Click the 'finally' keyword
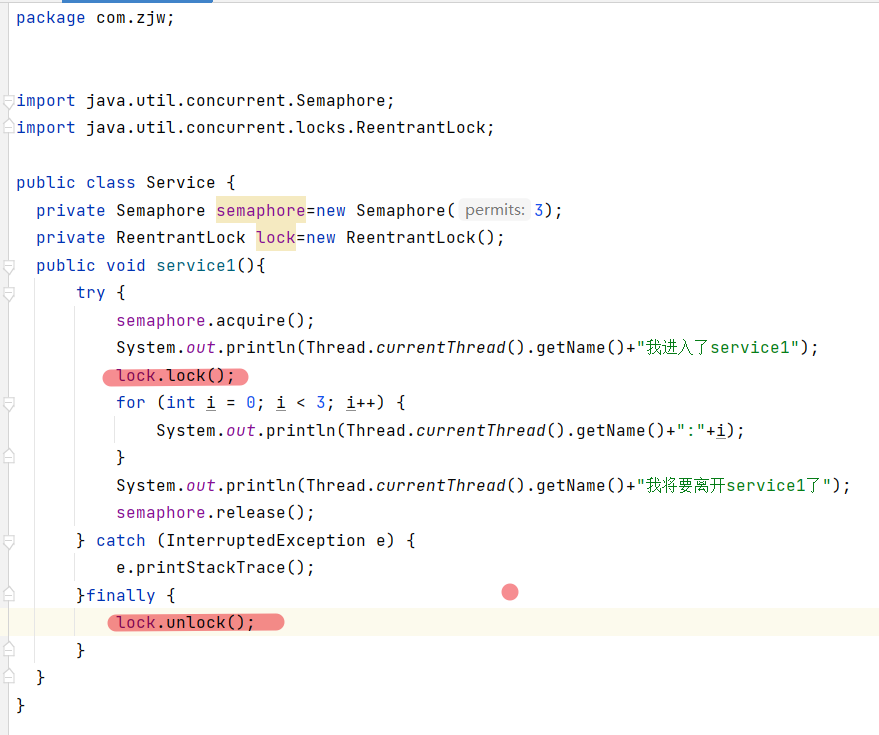This screenshot has height=735, width=879. [121, 595]
